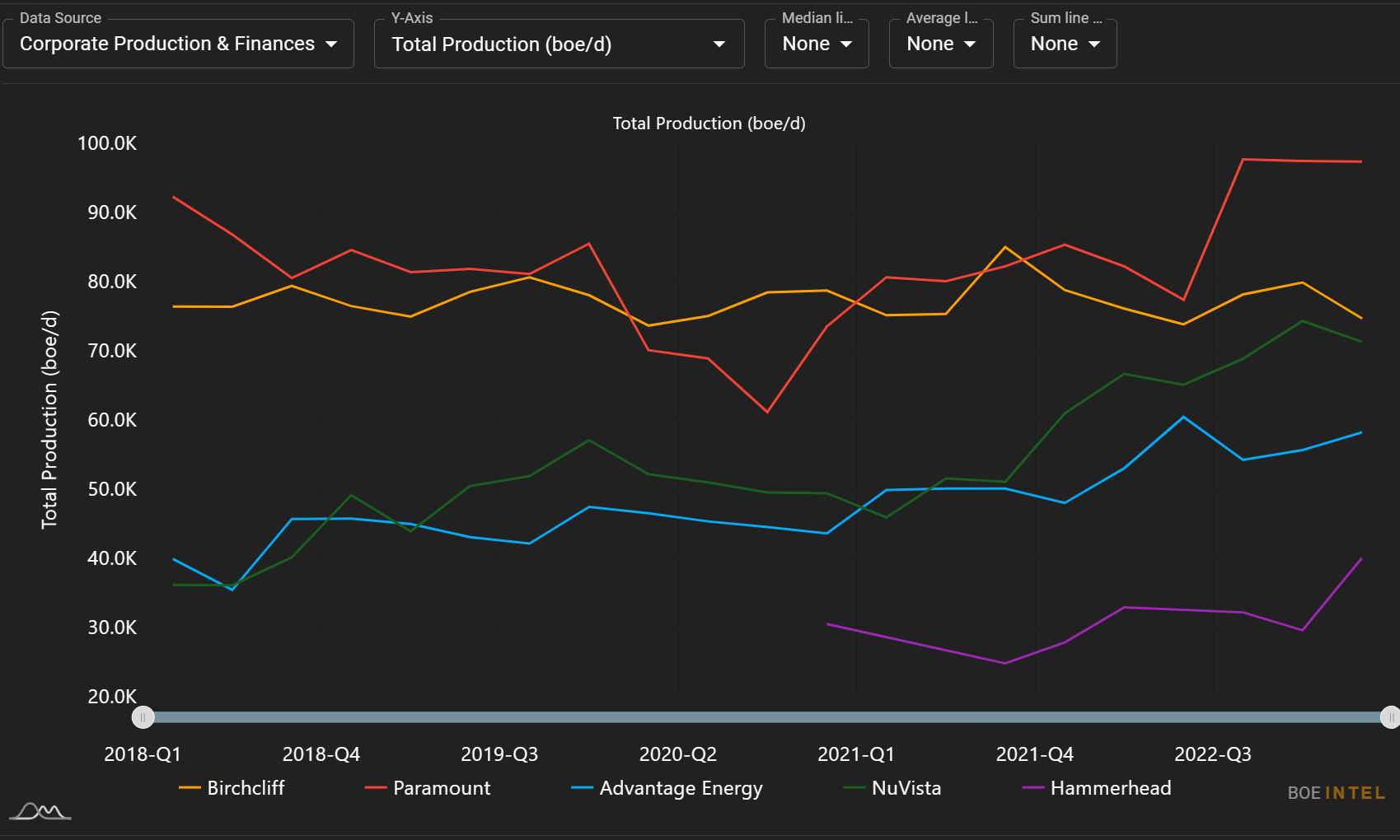The image size is (1400, 840).
Task: Open the Median line dropdown
Action: coord(817,44)
